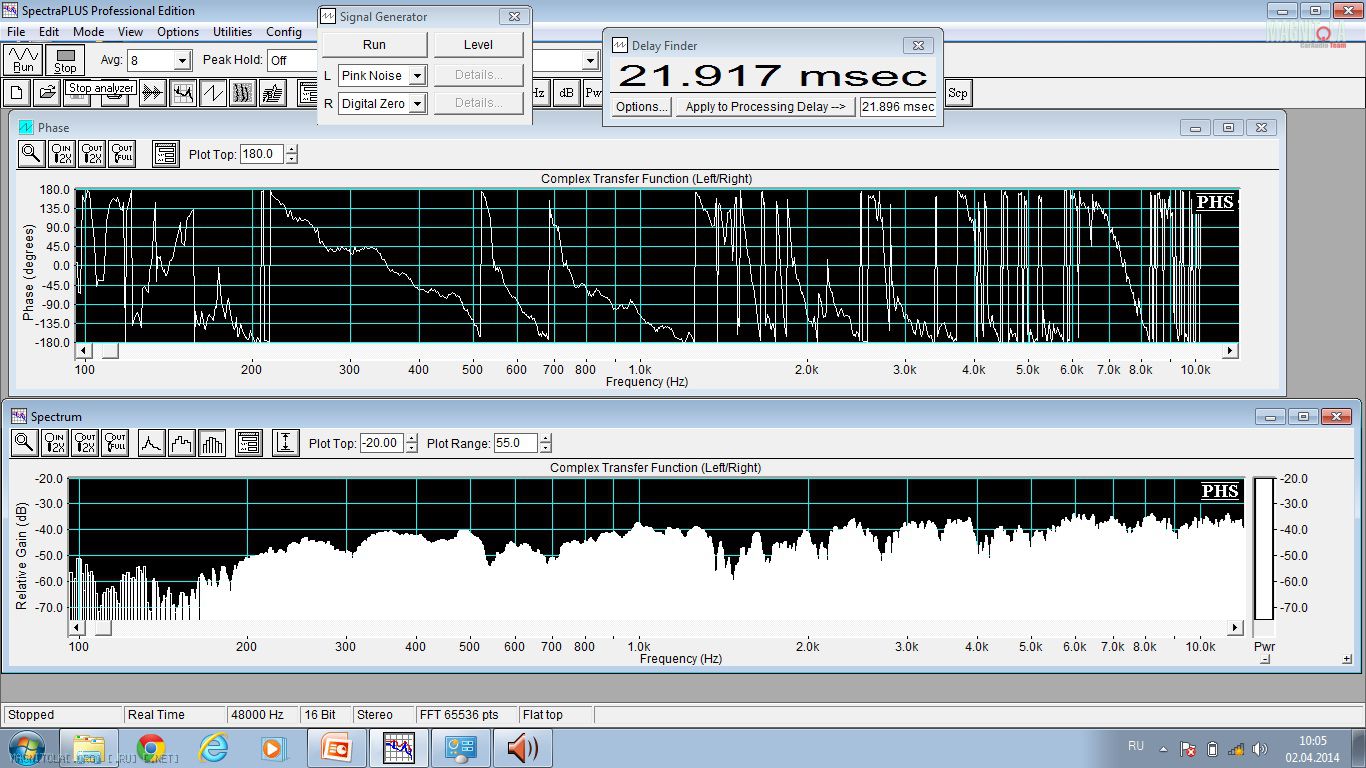The width and height of the screenshot is (1366, 768).
Task: Open a file using the folder icon
Action: tap(46, 94)
